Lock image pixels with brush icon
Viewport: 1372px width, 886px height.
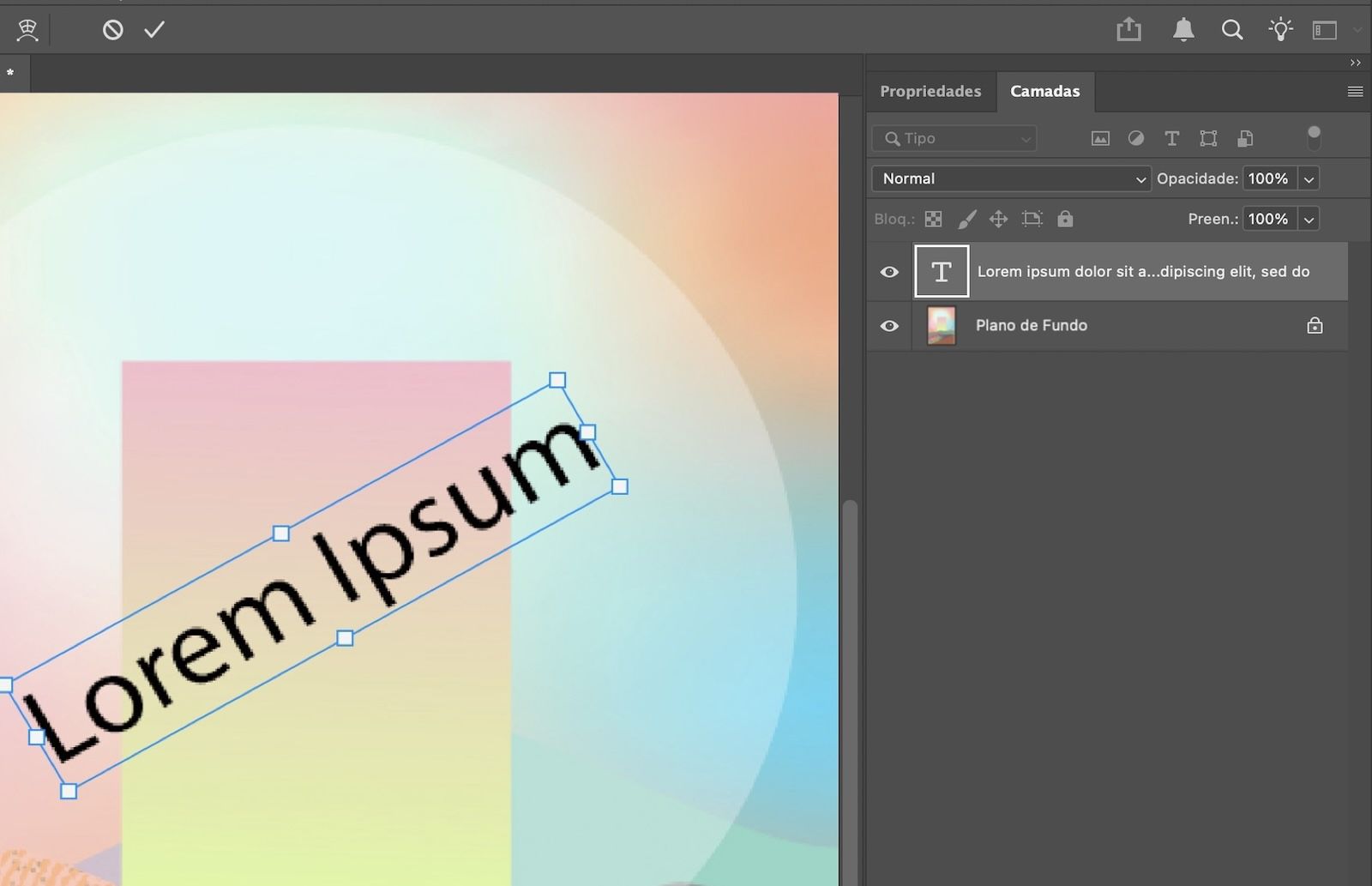click(x=966, y=219)
